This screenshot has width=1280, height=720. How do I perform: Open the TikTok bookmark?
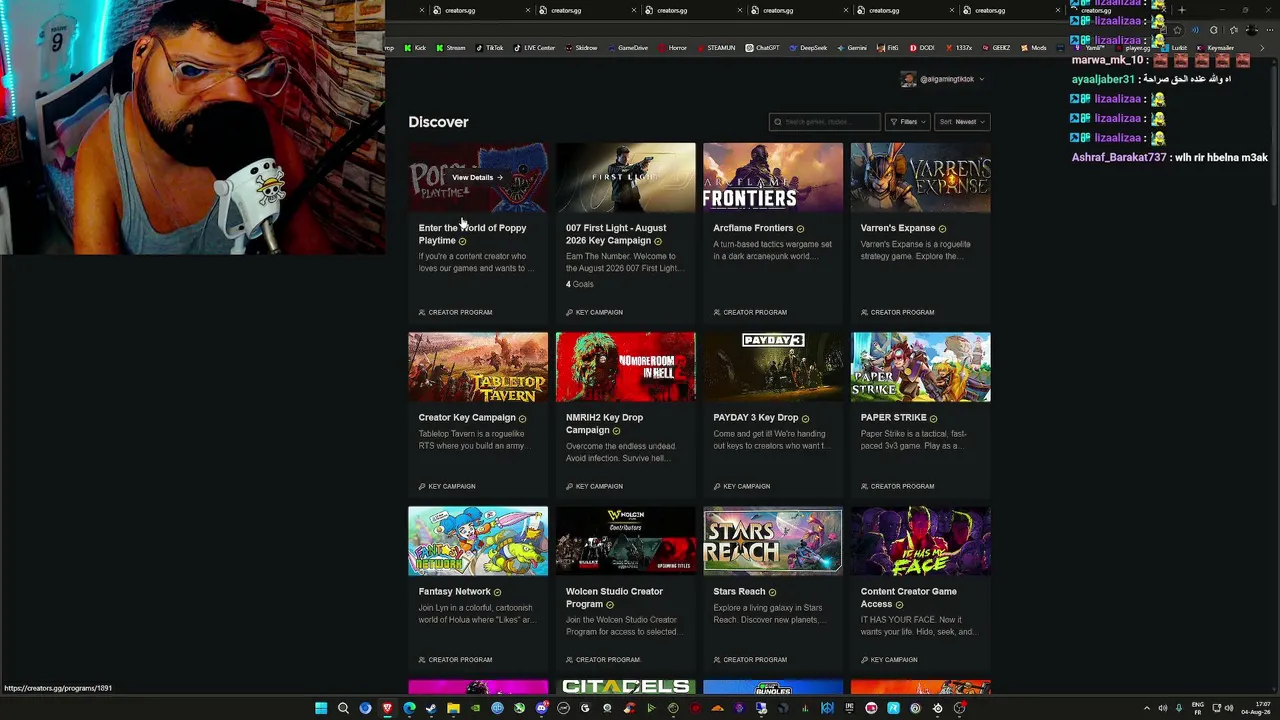490,48
